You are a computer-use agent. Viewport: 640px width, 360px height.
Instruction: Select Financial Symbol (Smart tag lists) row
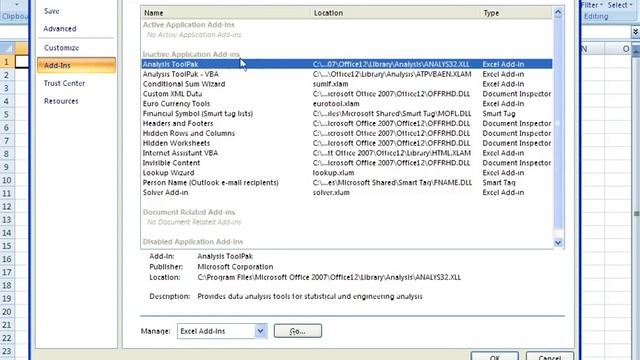347,113
